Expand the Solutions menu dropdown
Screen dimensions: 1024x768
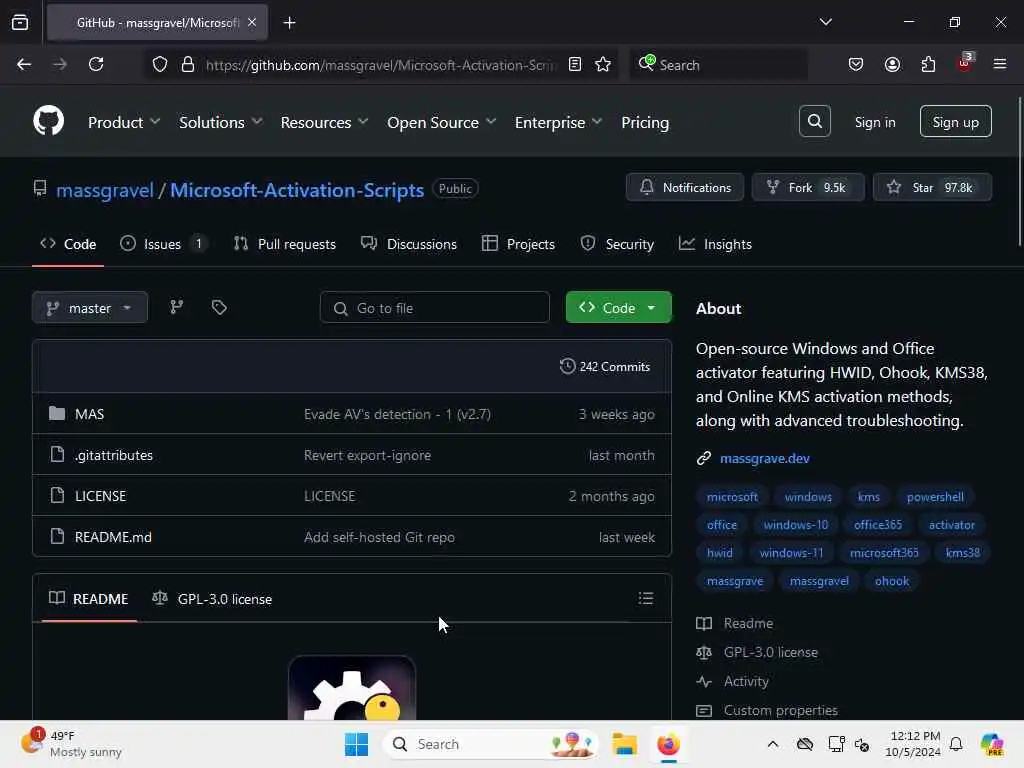click(221, 122)
